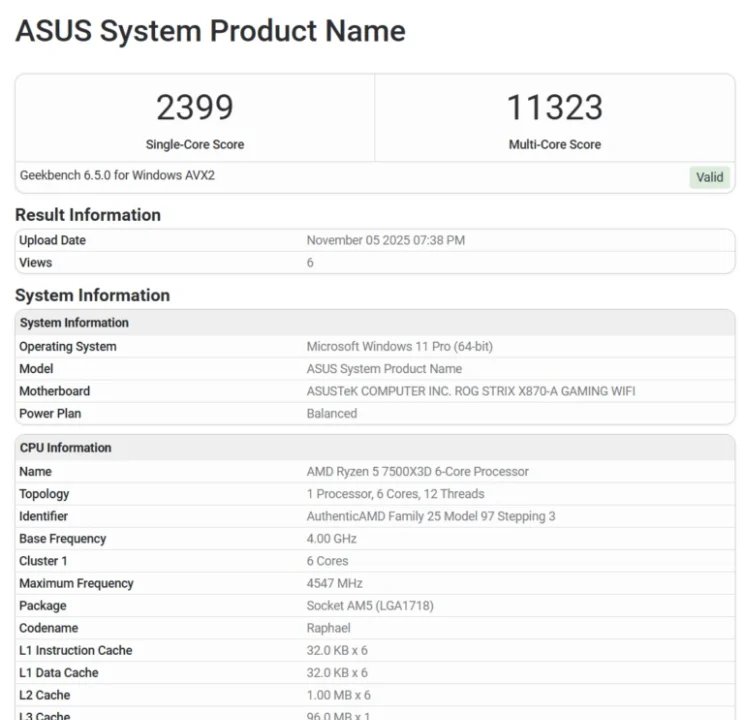
Task: Select Socket AM5 (LGA1718) value
Action: pyautogui.click(x=370, y=606)
